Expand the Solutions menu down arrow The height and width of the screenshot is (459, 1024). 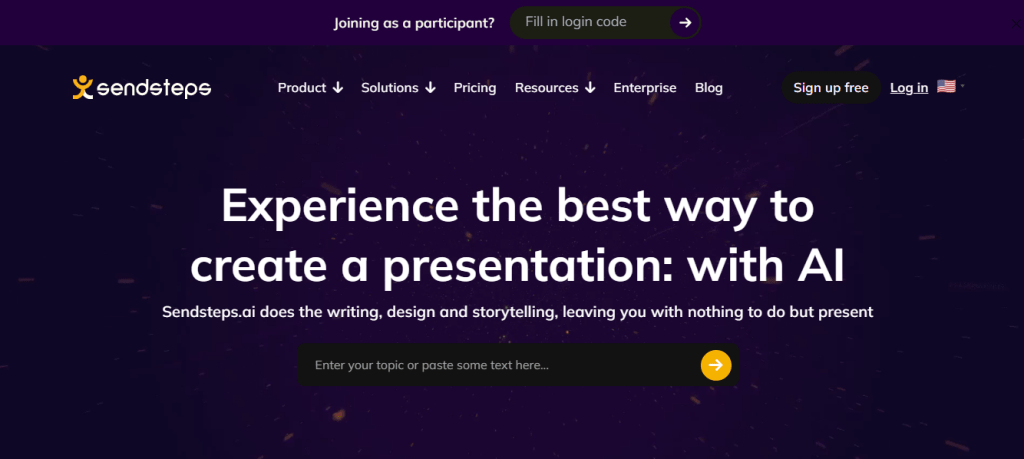[x=430, y=87]
